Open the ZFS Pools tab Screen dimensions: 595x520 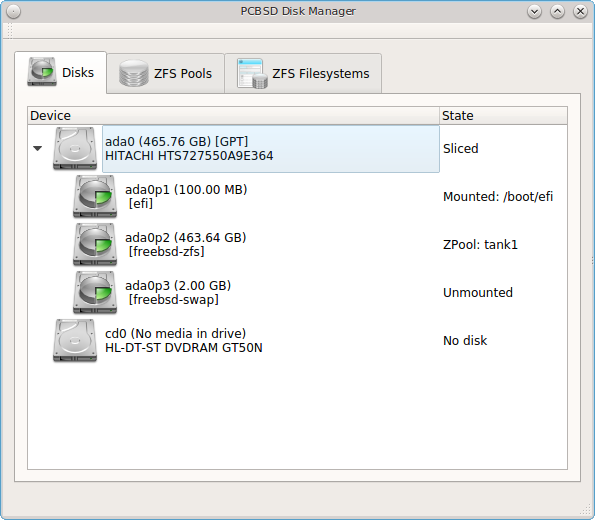point(165,73)
